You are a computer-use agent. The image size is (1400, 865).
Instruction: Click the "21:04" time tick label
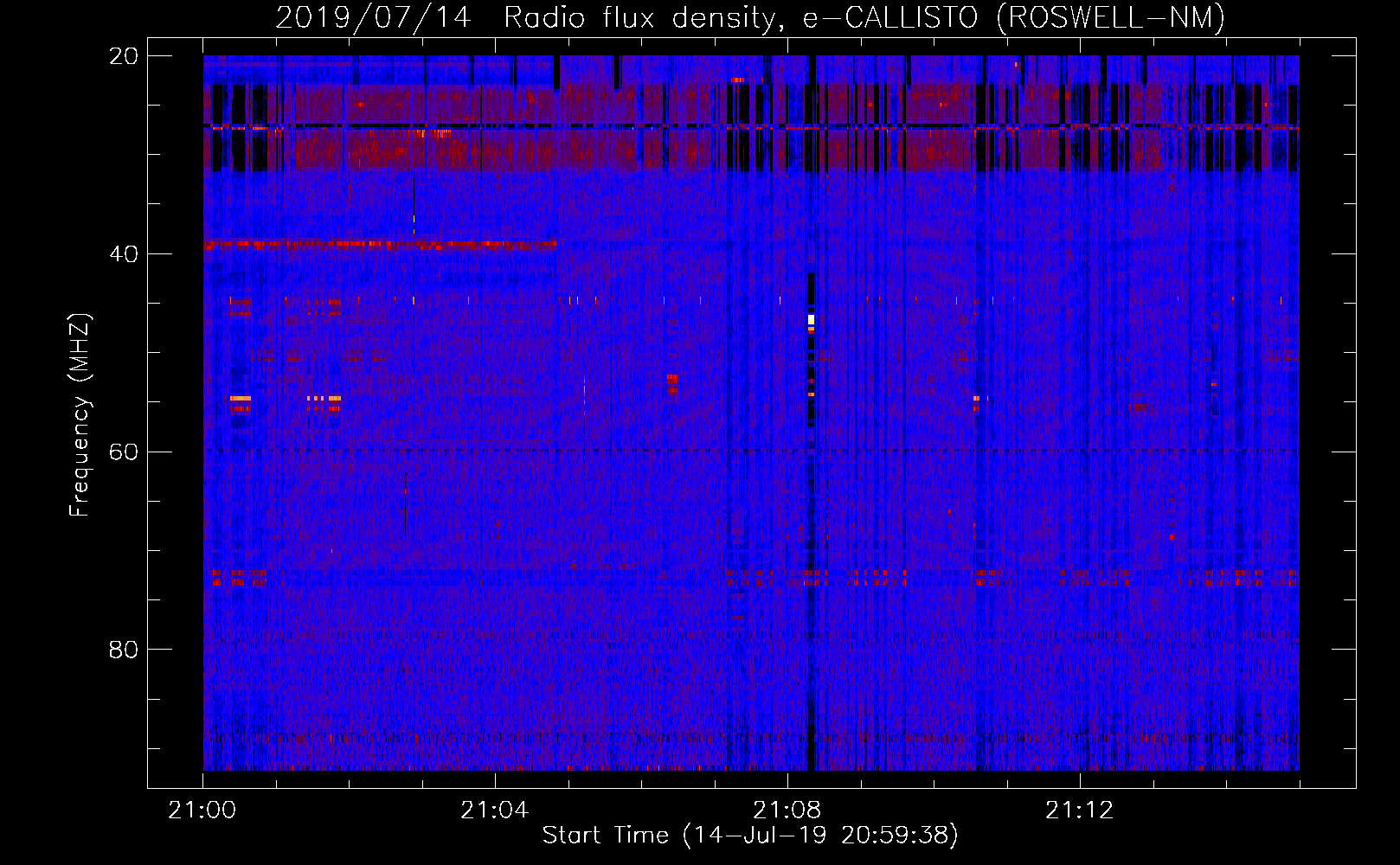coord(495,811)
